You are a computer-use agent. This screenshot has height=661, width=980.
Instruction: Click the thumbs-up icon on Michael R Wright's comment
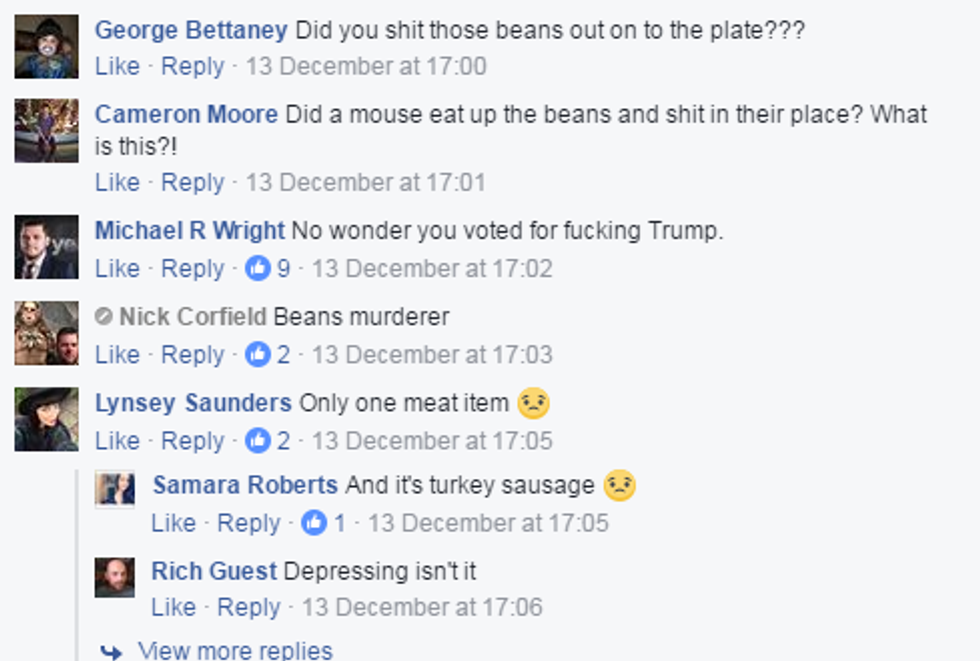pos(258,269)
